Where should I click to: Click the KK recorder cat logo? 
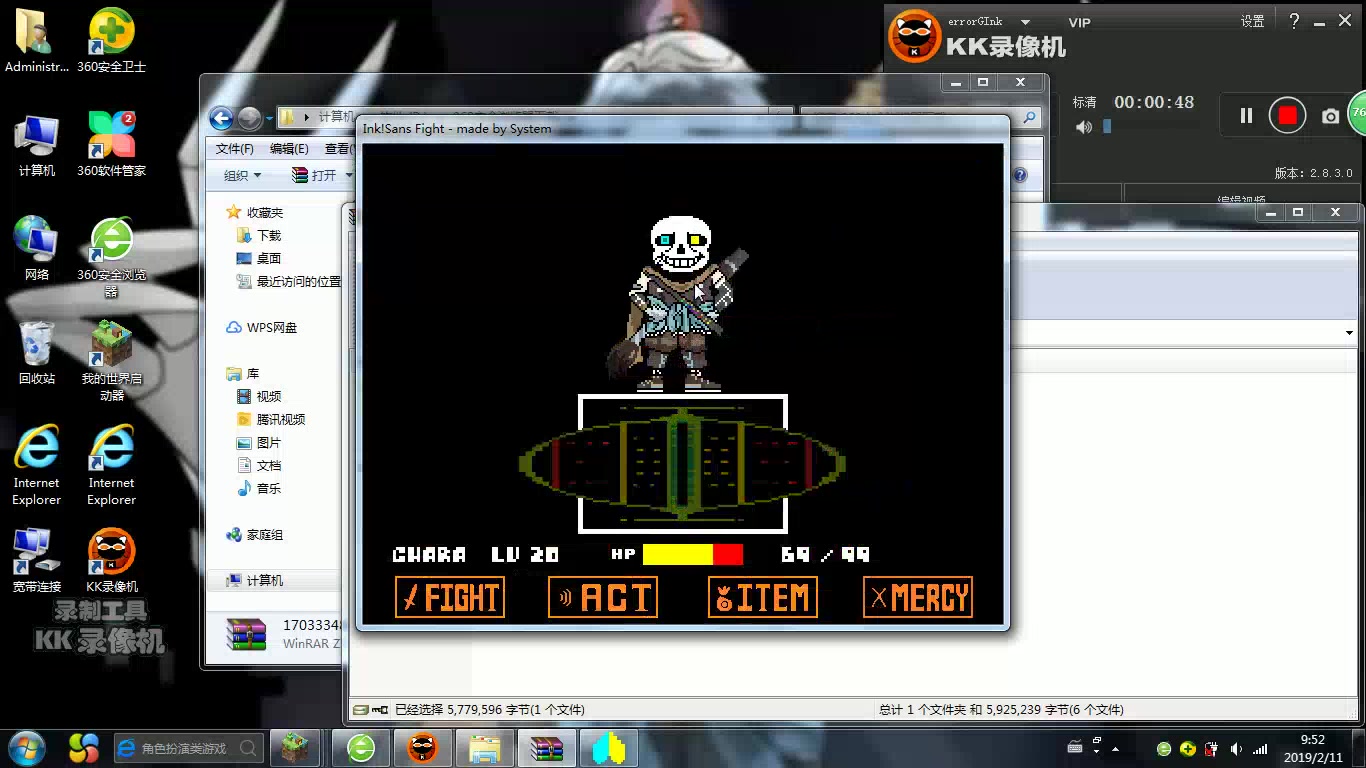click(x=915, y=36)
